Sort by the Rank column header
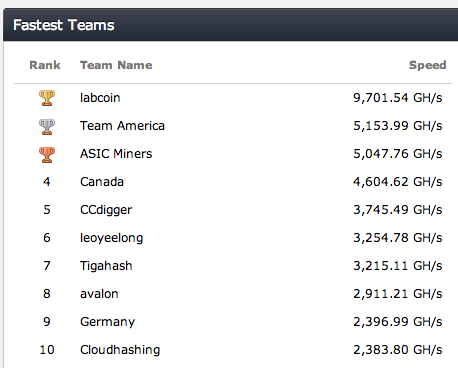This screenshot has width=458, height=368. (45, 65)
